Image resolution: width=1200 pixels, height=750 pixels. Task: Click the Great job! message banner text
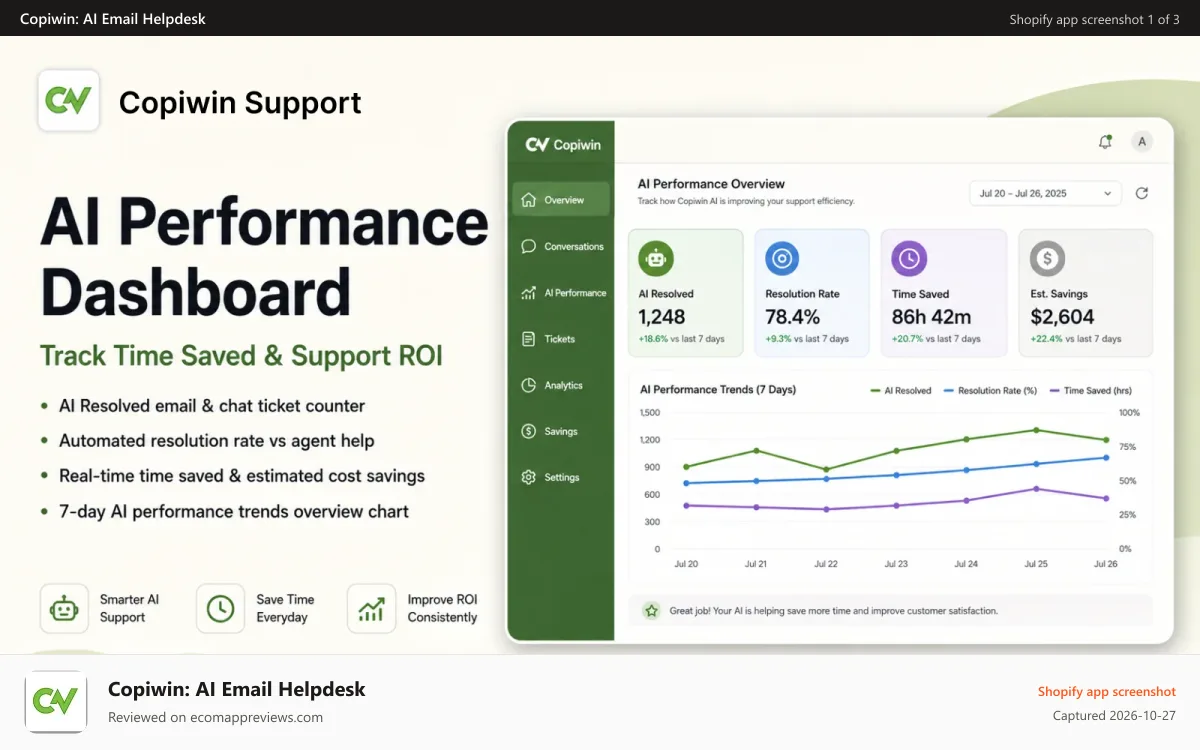[x=833, y=610]
